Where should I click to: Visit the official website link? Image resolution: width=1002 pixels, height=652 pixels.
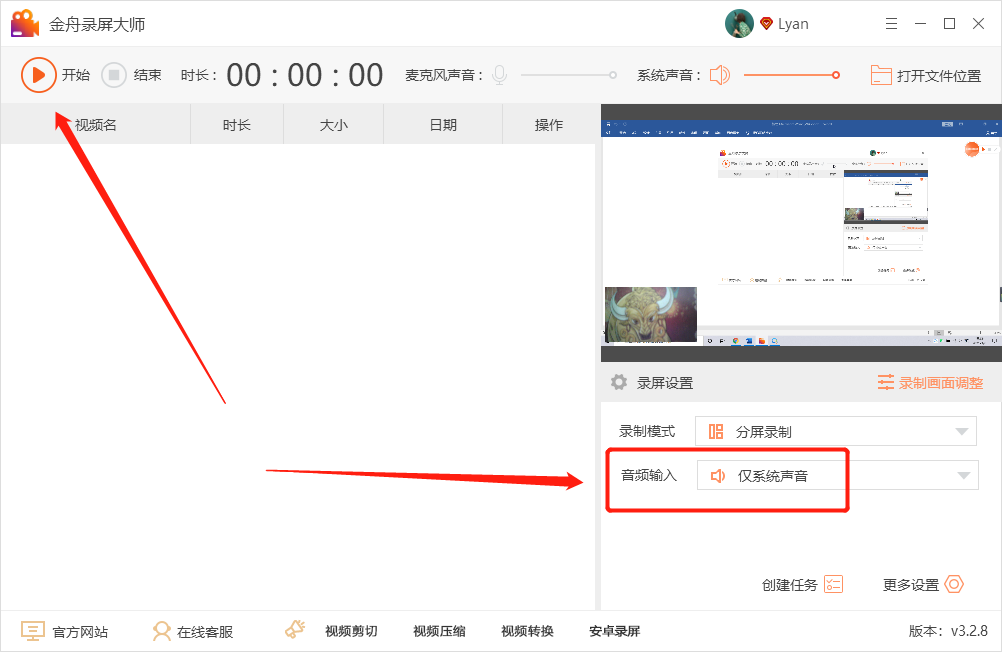pyautogui.click(x=66, y=631)
